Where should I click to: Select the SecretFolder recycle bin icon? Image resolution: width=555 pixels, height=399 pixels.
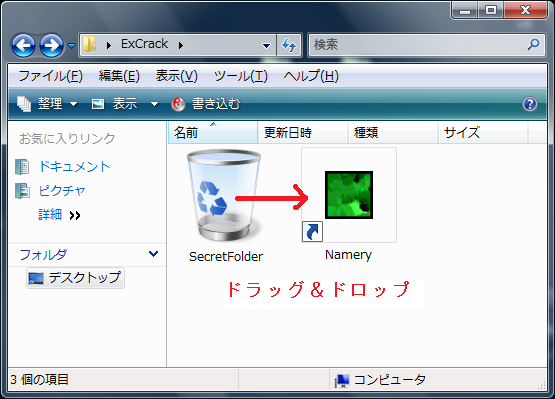tap(224, 195)
